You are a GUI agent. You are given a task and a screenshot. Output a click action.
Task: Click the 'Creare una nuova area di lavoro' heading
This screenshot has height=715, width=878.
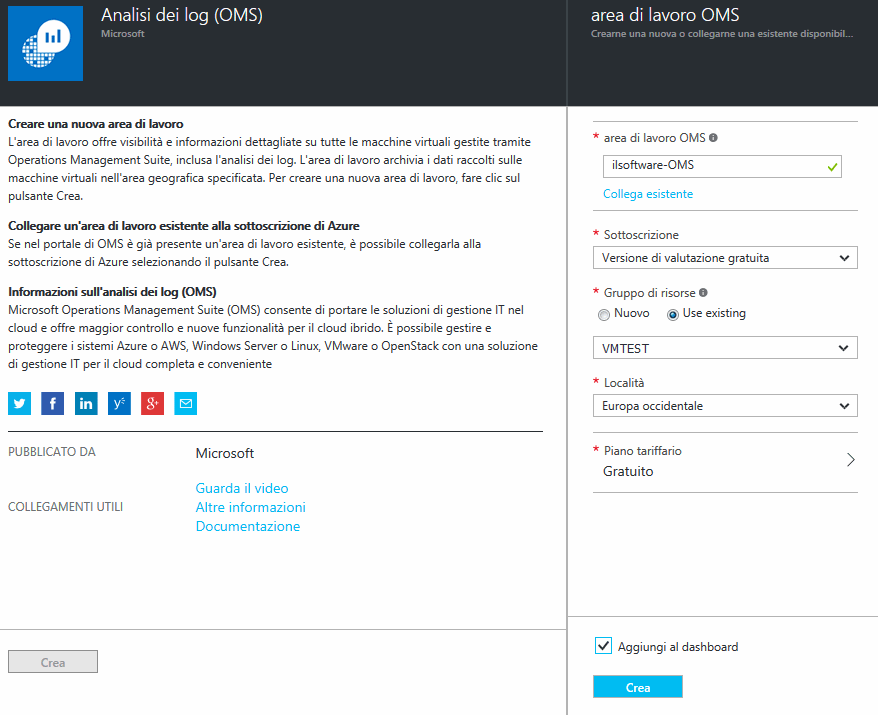[x=96, y=124]
